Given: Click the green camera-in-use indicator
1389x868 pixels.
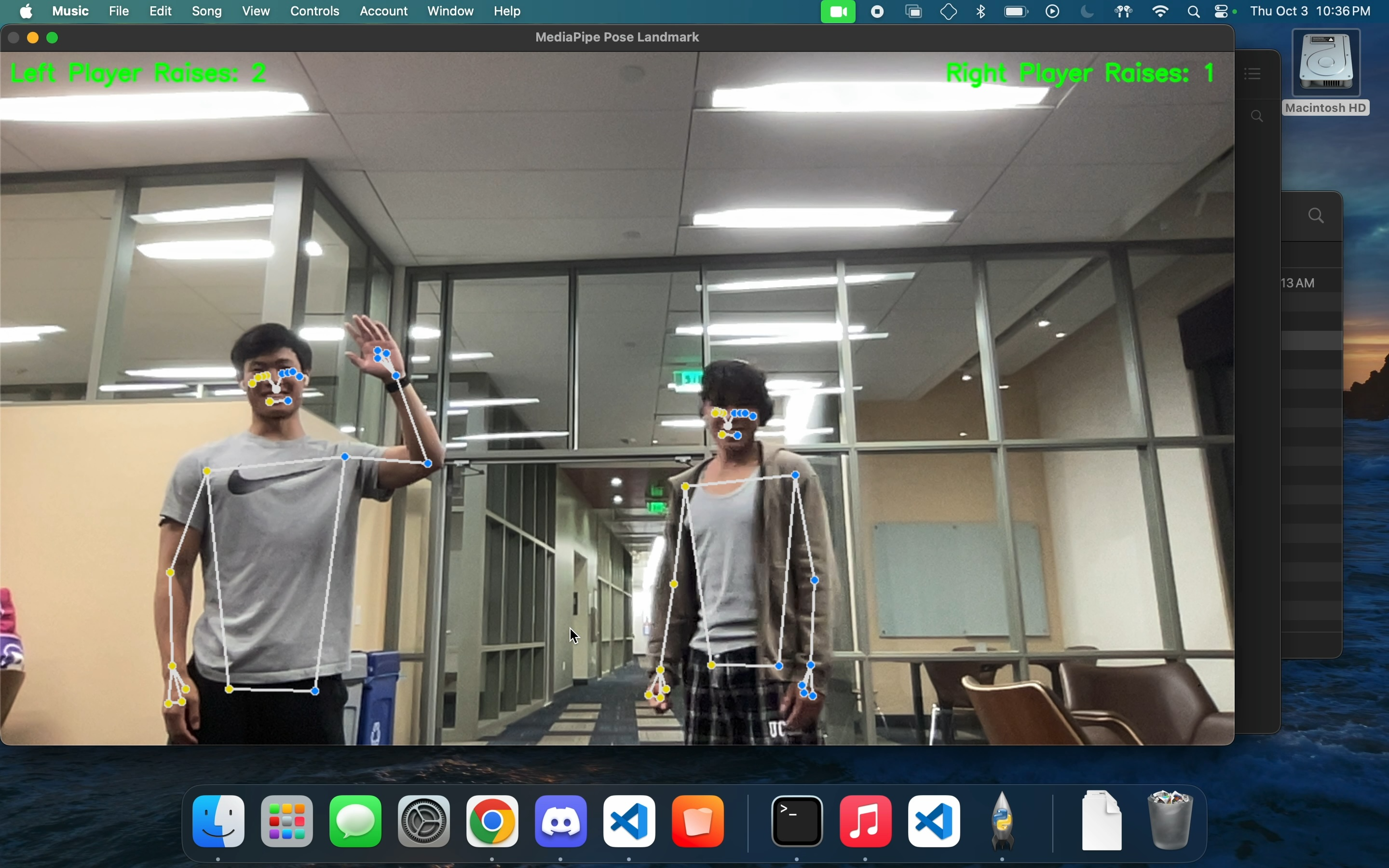Looking at the screenshot, I should [x=839, y=12].
